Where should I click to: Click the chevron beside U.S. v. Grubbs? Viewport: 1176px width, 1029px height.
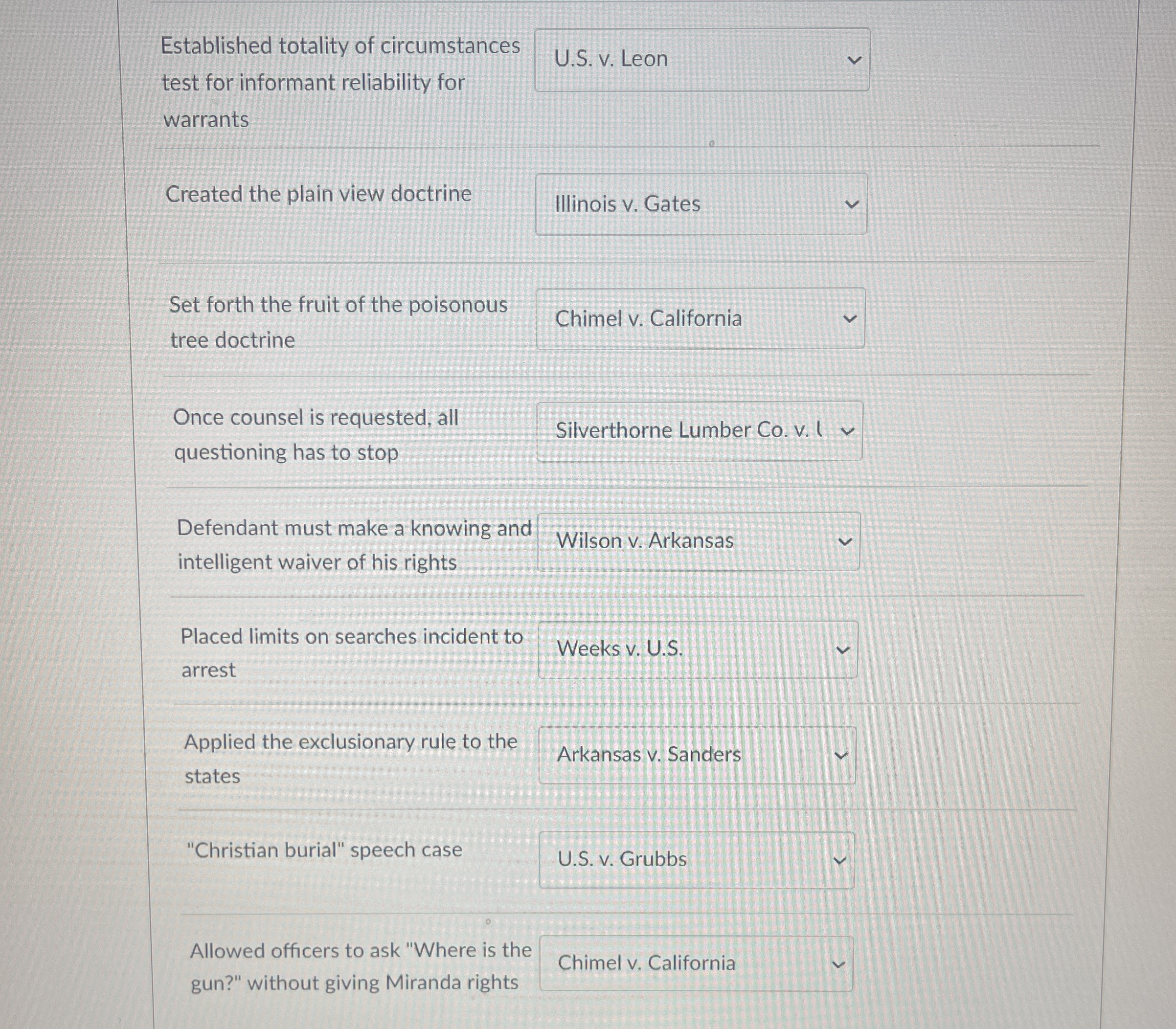[x=839, y=860]
